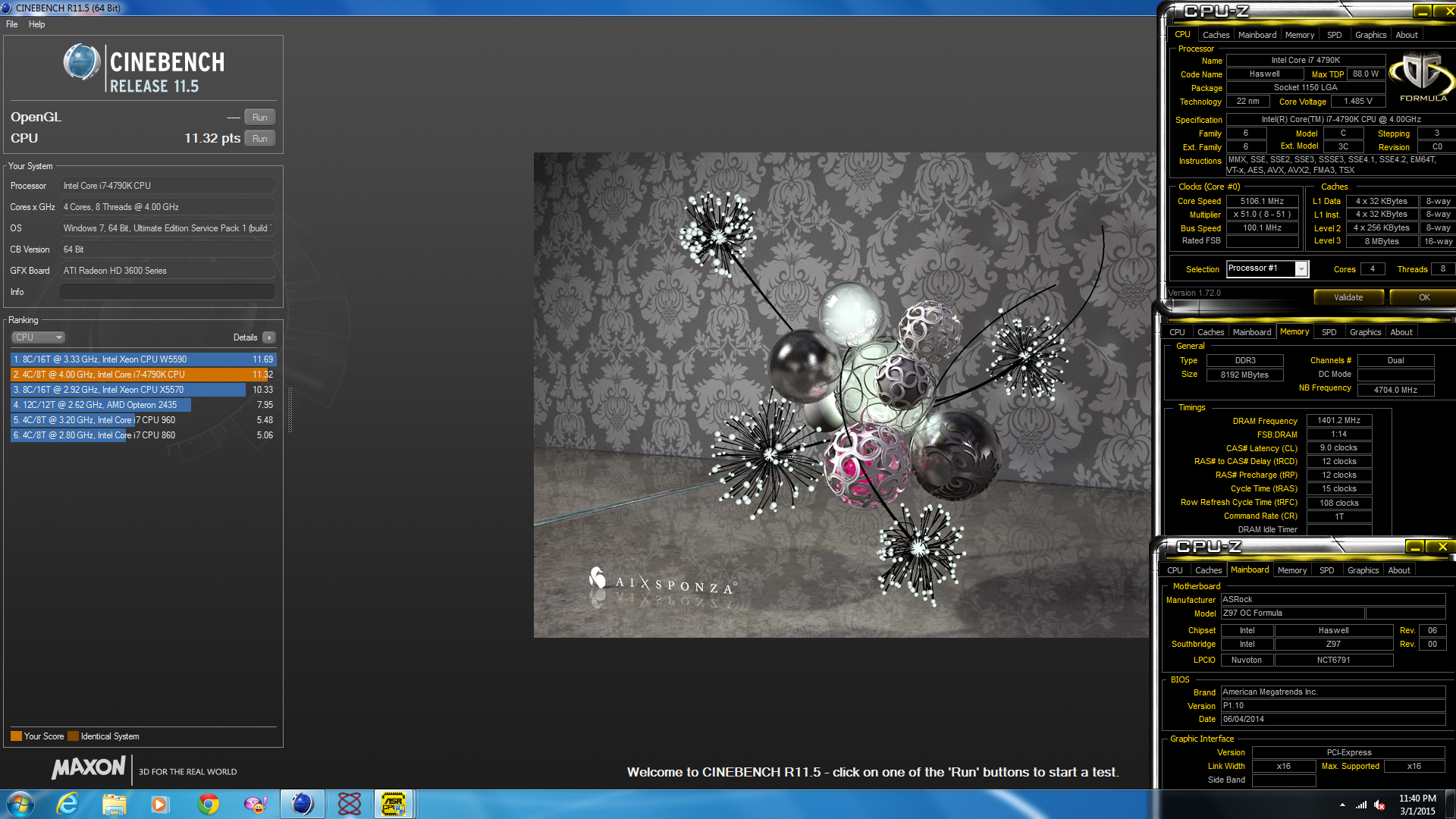Click the Identical System brown swatch
The image size is (1456, 819).
point(73,736)
